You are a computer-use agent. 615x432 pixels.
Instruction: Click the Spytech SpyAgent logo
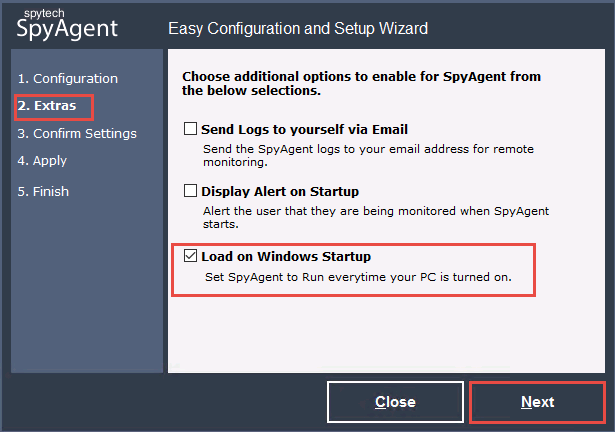pos(67,24)
